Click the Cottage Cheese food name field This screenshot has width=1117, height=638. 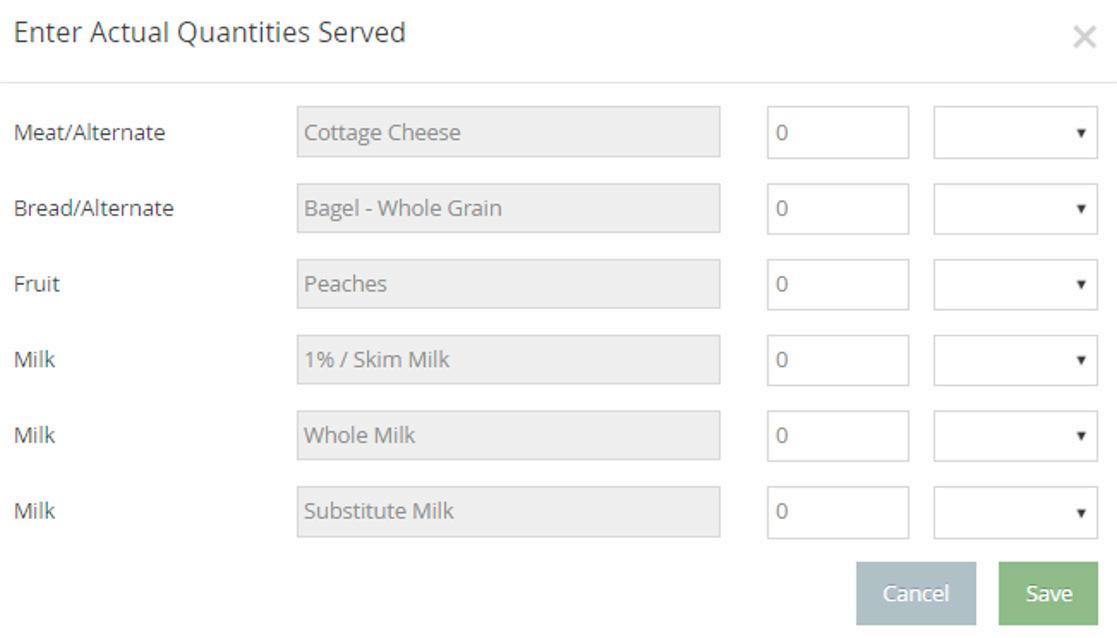click(x=508, y=132)
